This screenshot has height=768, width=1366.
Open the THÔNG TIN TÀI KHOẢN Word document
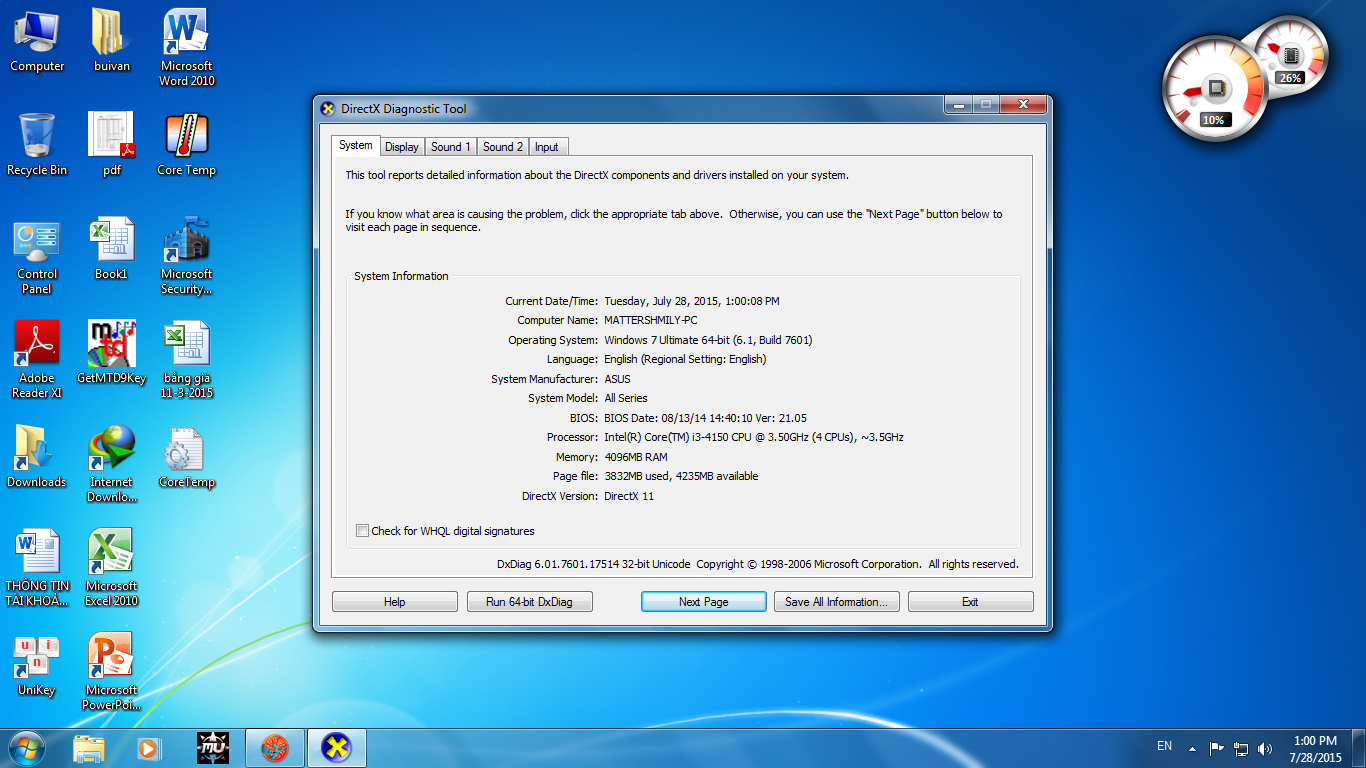37,568
